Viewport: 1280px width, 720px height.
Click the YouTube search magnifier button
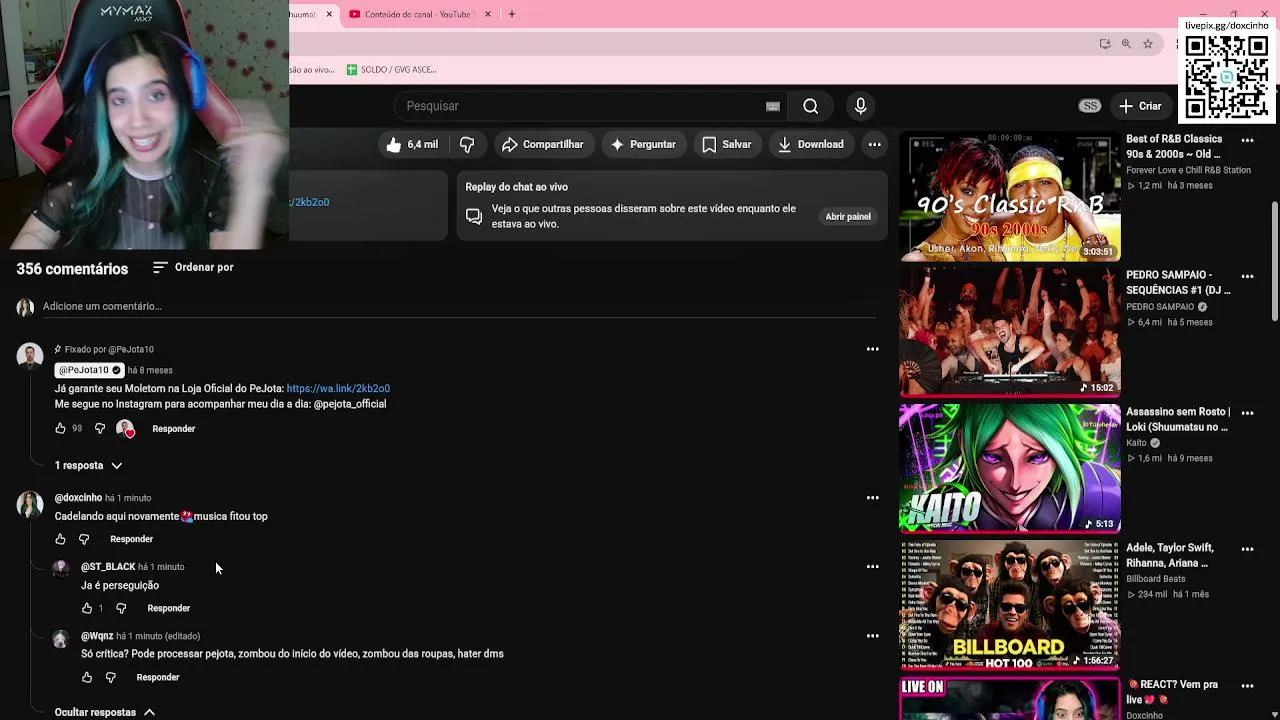(x=810, y=106)
